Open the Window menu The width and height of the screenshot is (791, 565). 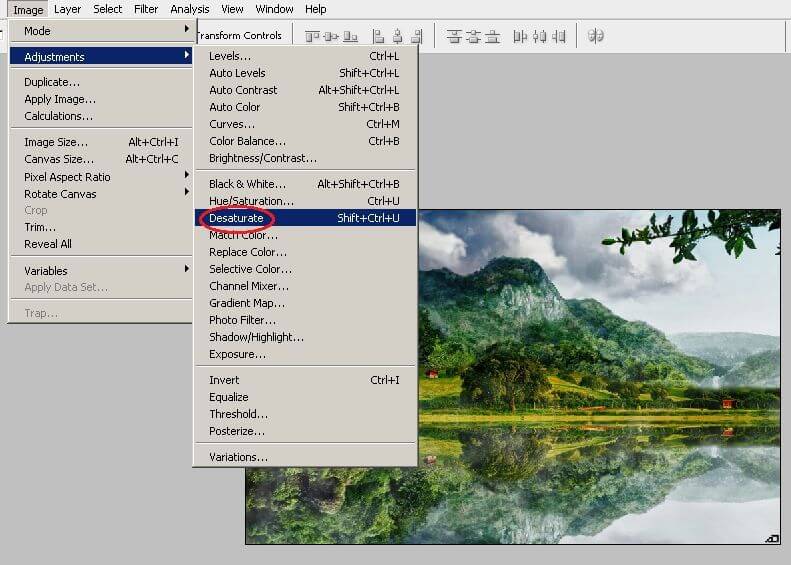click(x=274, y=9)
